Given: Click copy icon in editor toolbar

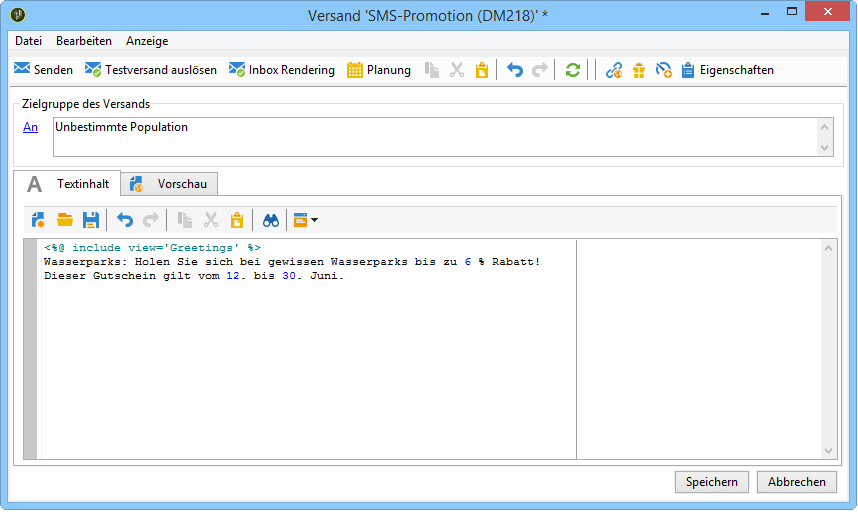Looking at the screenshot, I should [185, 220].
